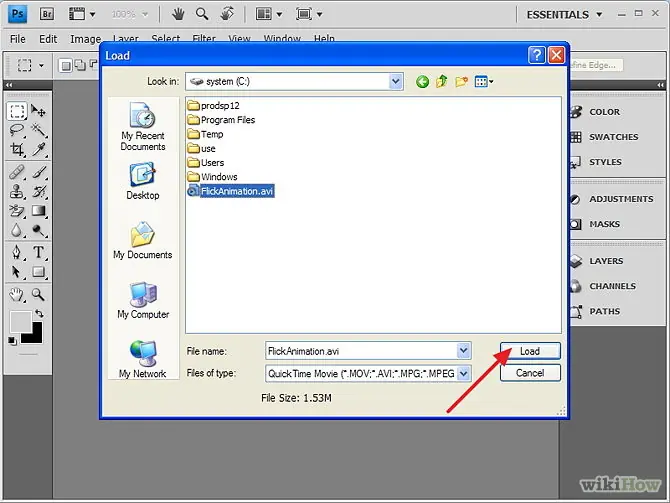Screen dimensions: 670x503
Task: Open the File menu
Action: (x=18, y=39)
